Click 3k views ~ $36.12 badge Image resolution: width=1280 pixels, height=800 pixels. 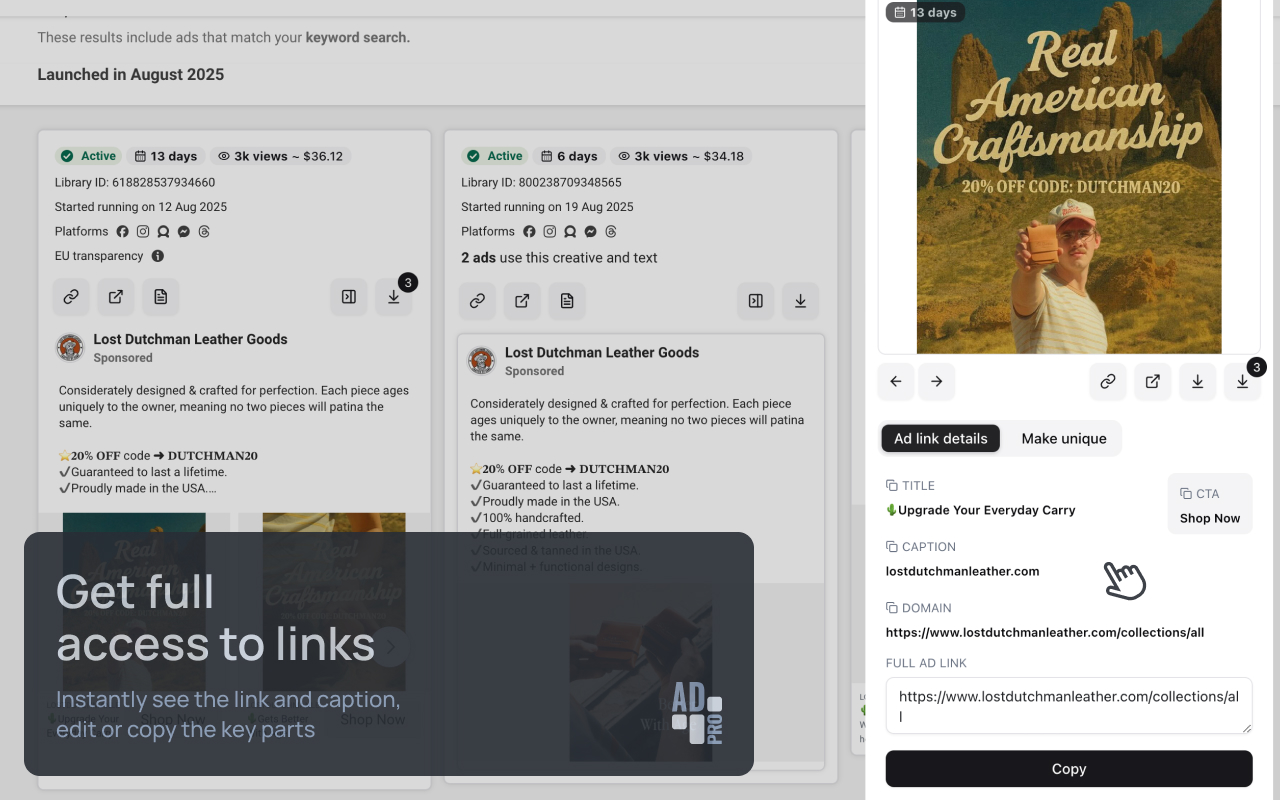click(280, 156)
